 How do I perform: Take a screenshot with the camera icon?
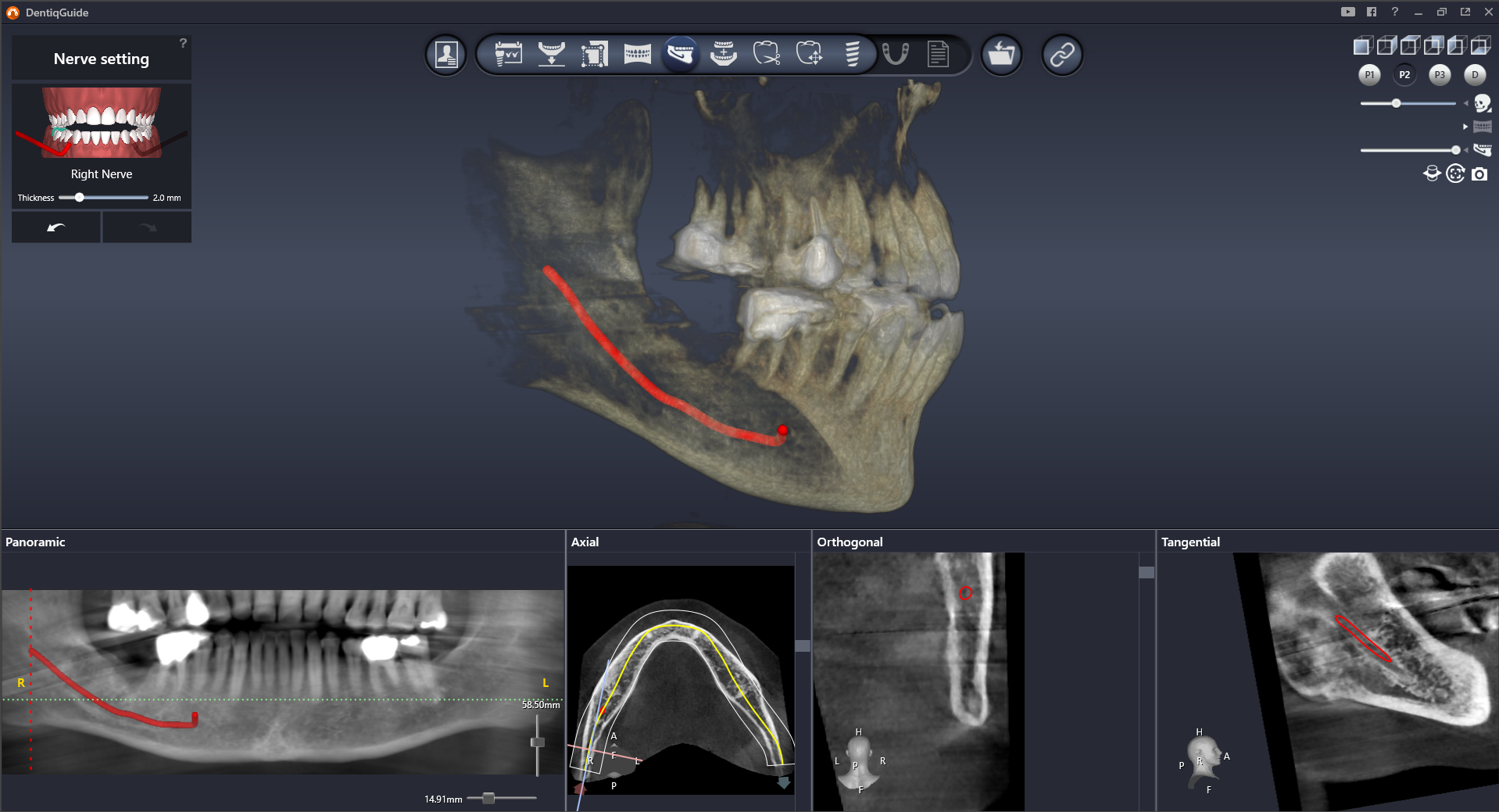tap(1479, 174)
